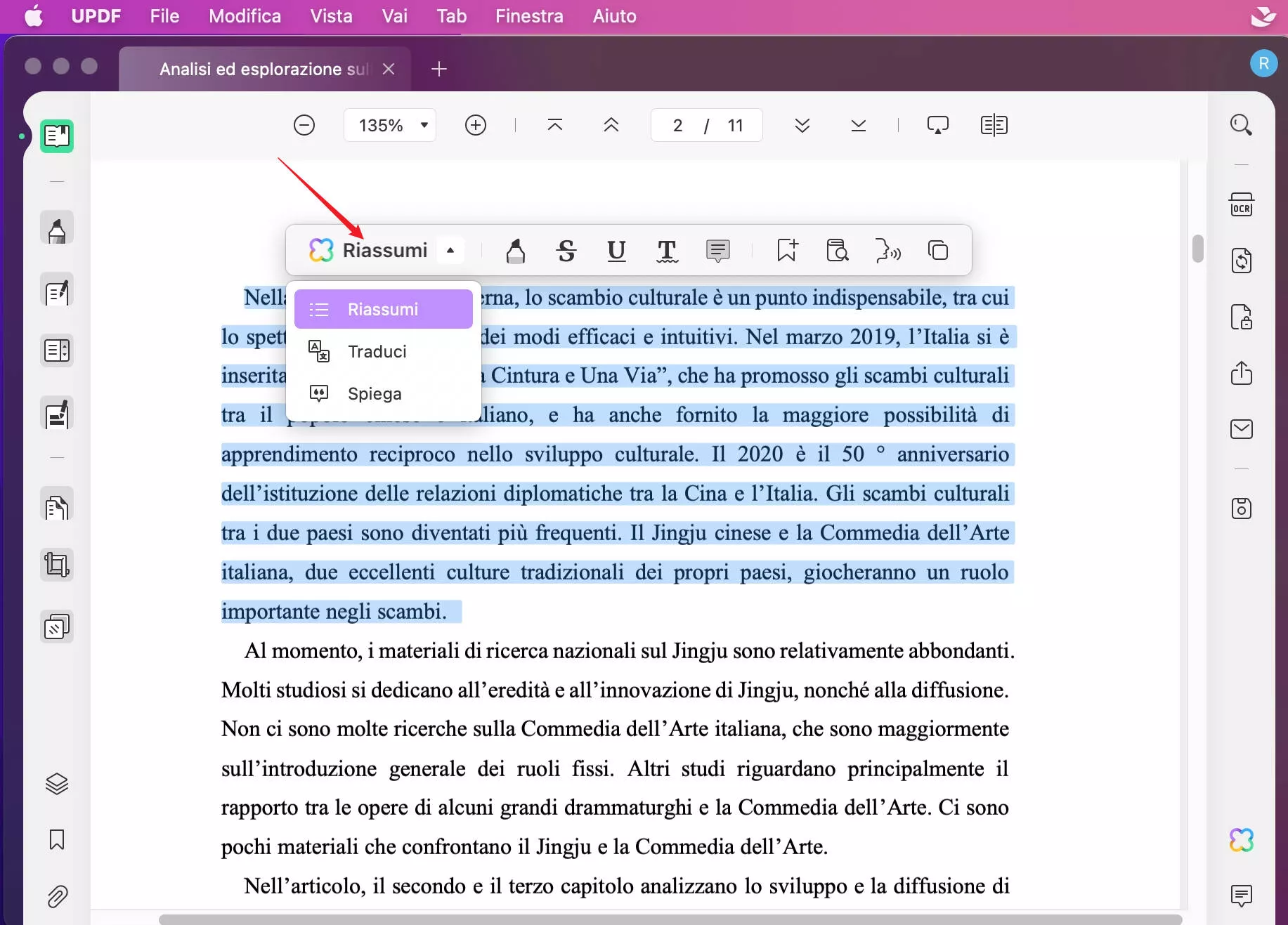
Task: Open the Crop Pages tool in sidebar
Action: 57,565
